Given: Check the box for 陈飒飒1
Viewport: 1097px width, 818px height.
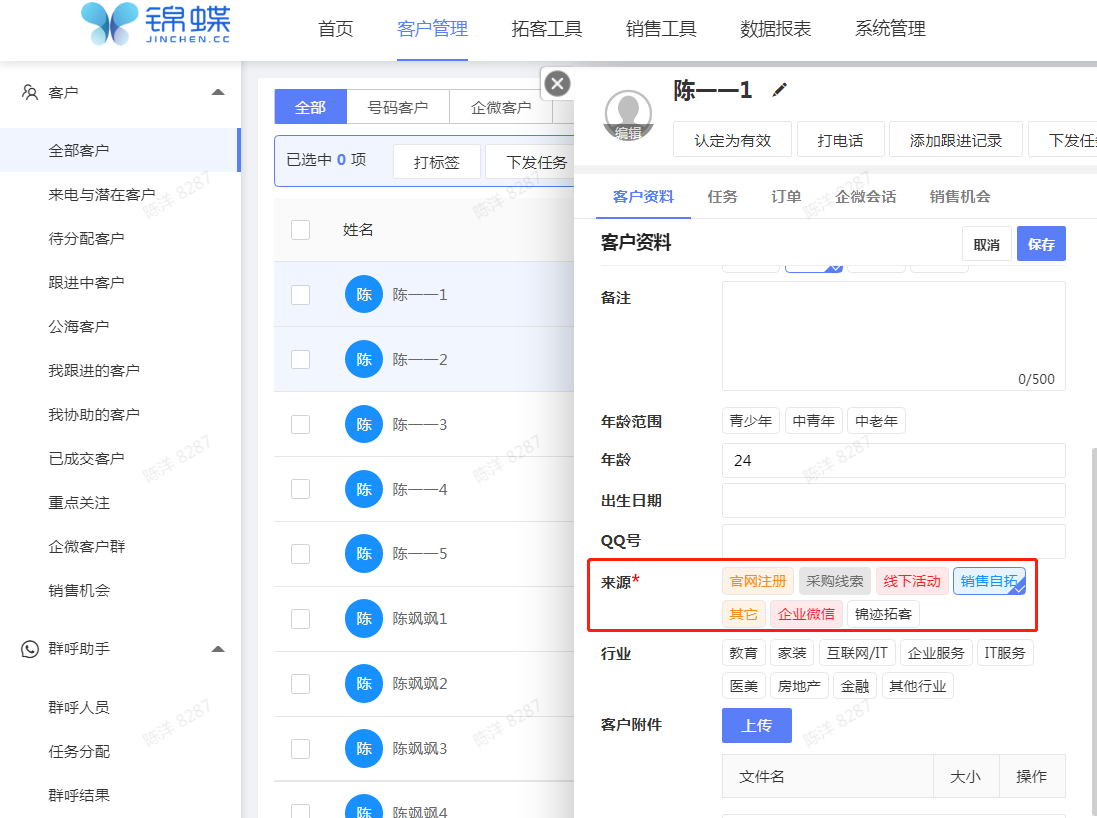Looking at the screenshot, I should pyautogui.click(x=300, y=619).
